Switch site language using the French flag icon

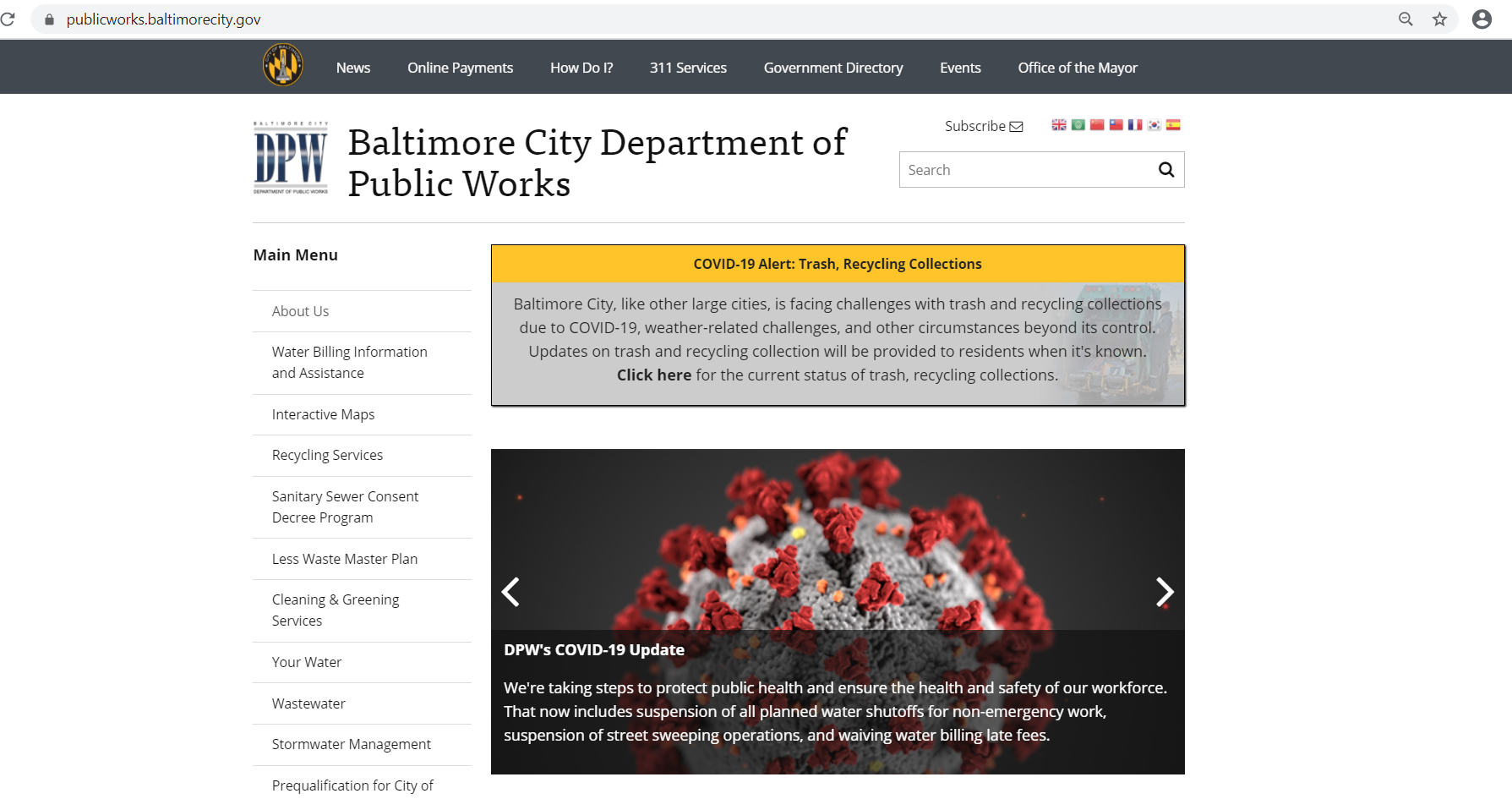(1134, 124)
